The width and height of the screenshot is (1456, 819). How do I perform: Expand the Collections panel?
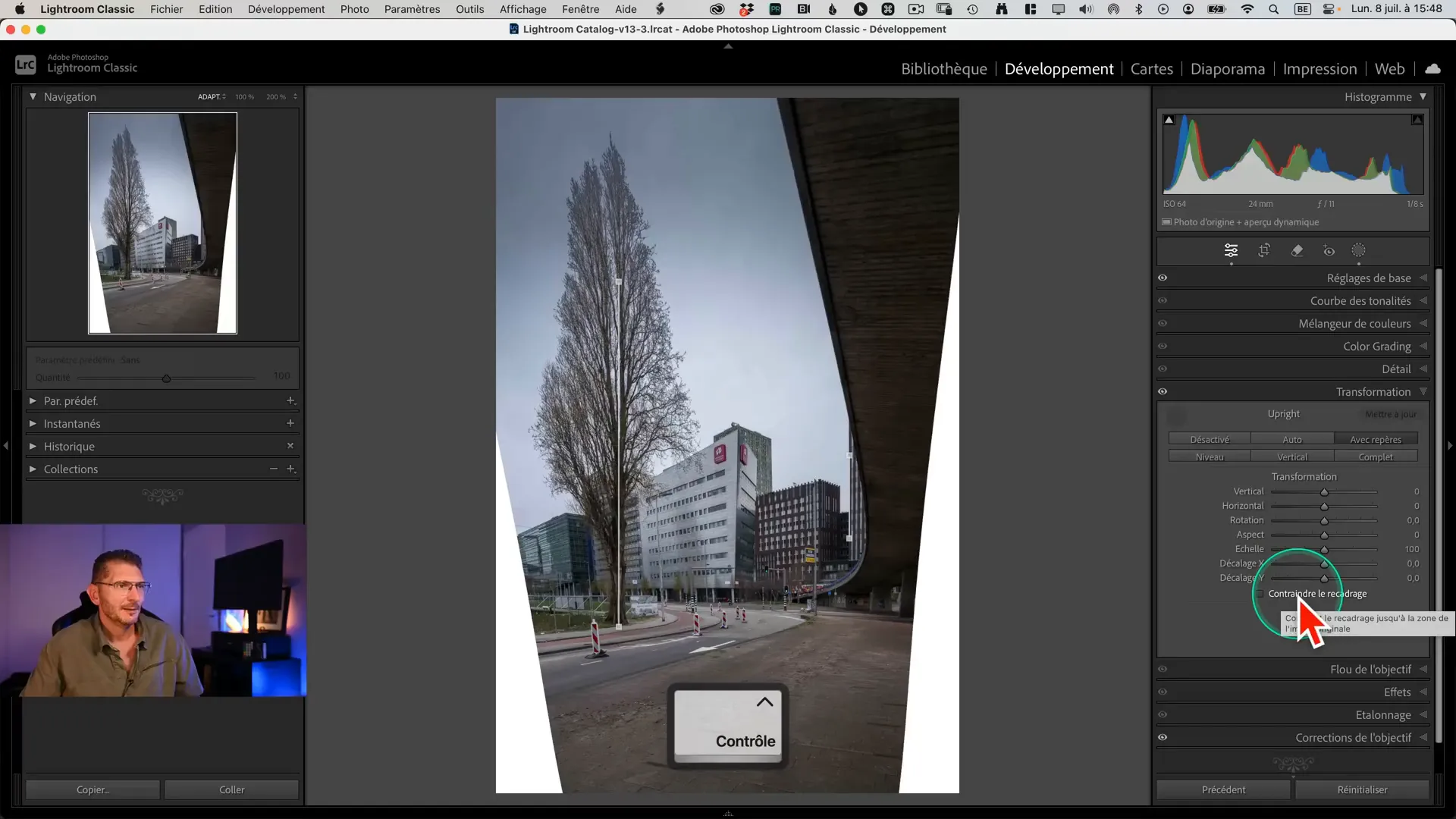click(x=33, y=469)
